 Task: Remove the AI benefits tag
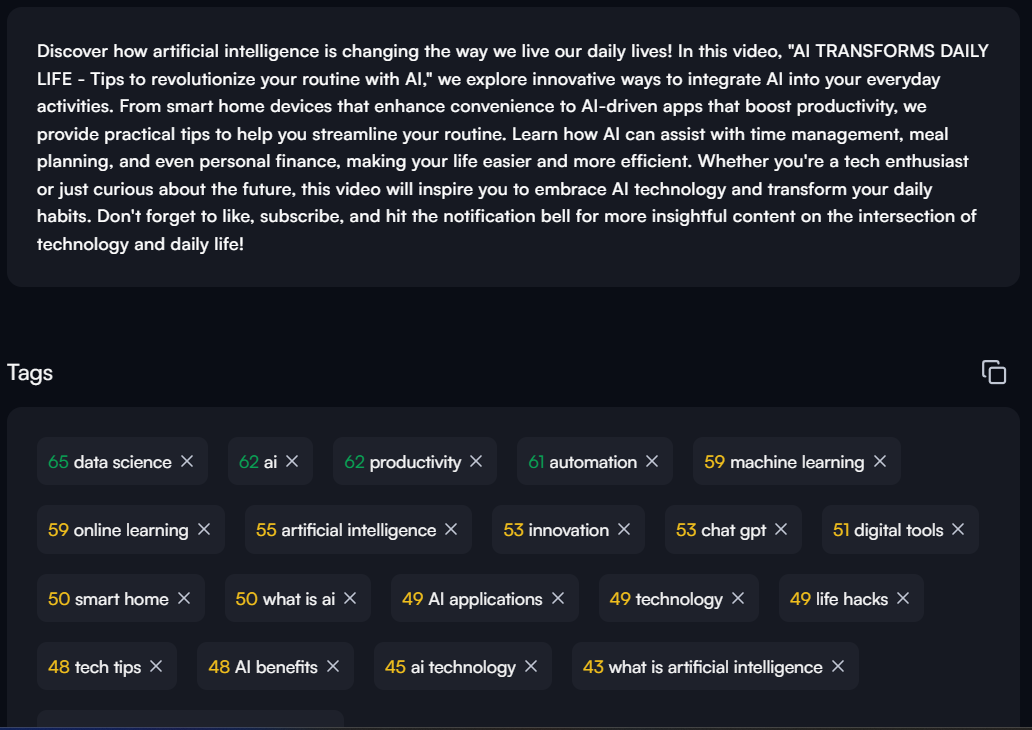(333, 666)
